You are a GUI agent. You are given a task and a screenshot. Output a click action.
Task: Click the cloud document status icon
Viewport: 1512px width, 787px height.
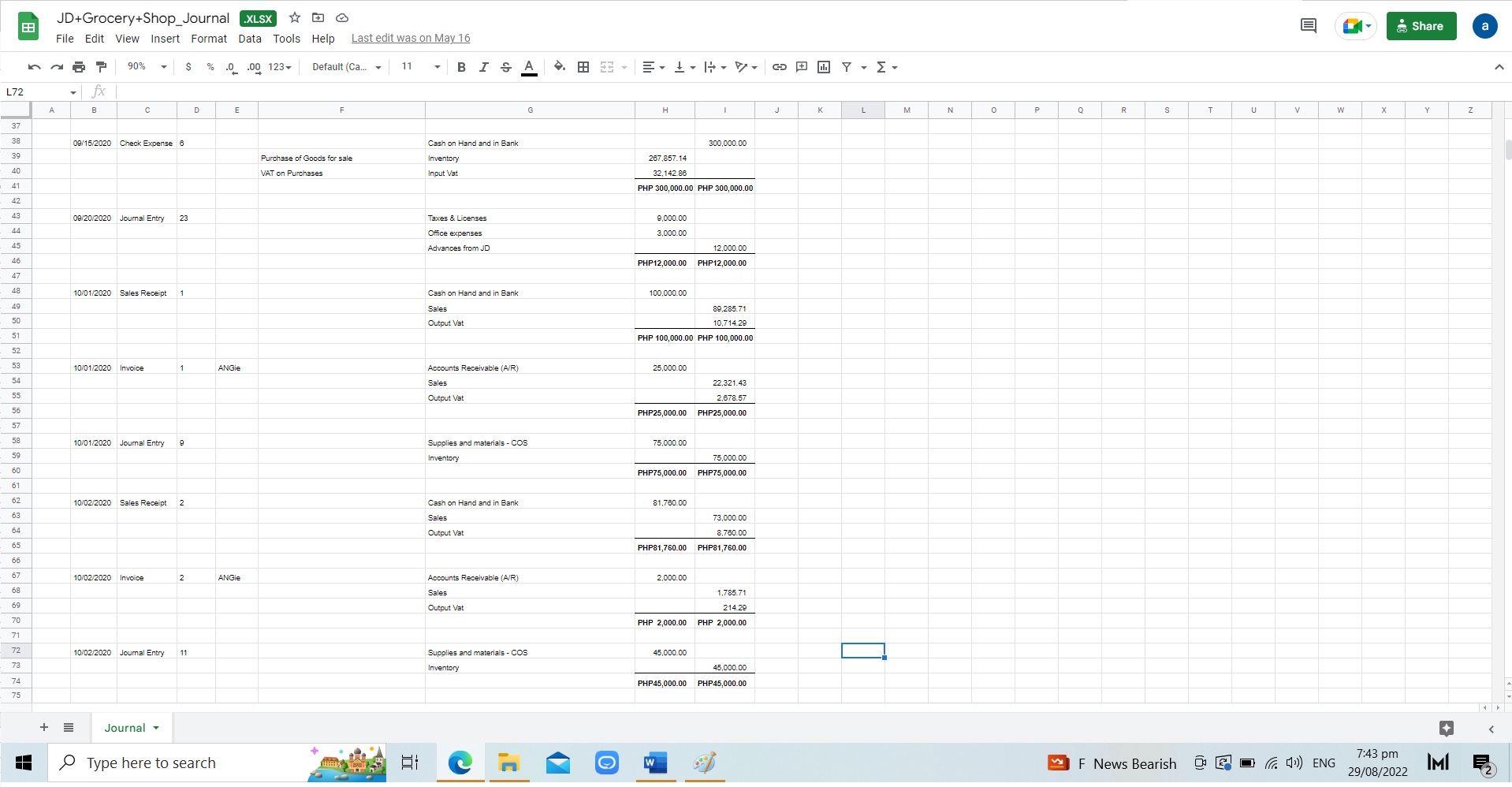pos(342,17)
